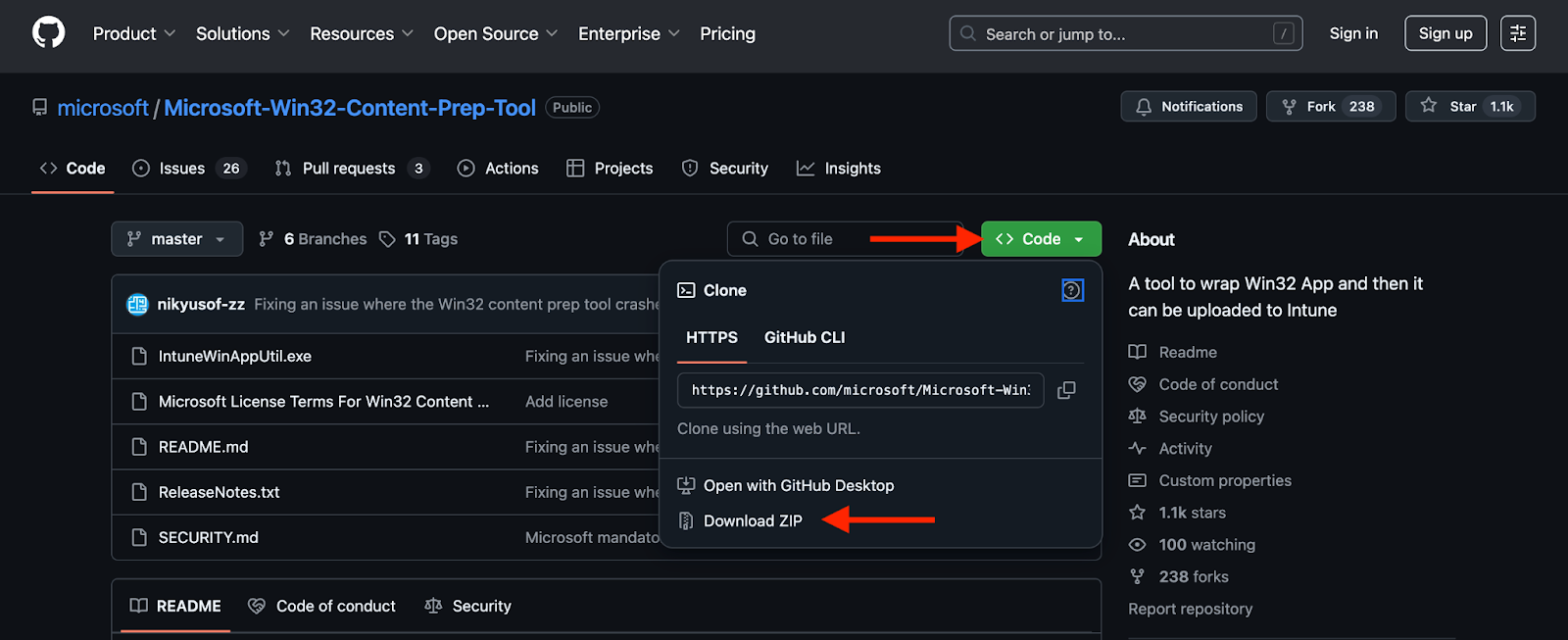Open Microsoft-Win32-Content-Prep-Tool repo link
This screenshot has height=640, width=1568.
[350, 108]
